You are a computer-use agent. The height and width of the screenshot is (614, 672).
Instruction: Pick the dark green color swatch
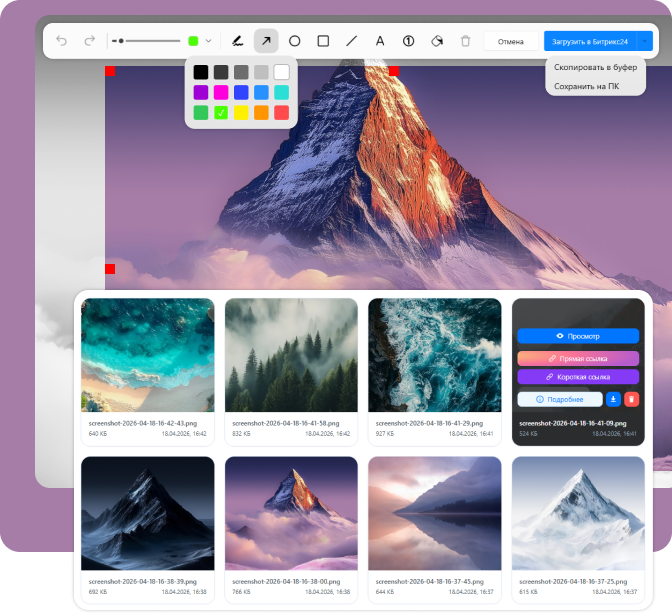(x=201, y=113)
